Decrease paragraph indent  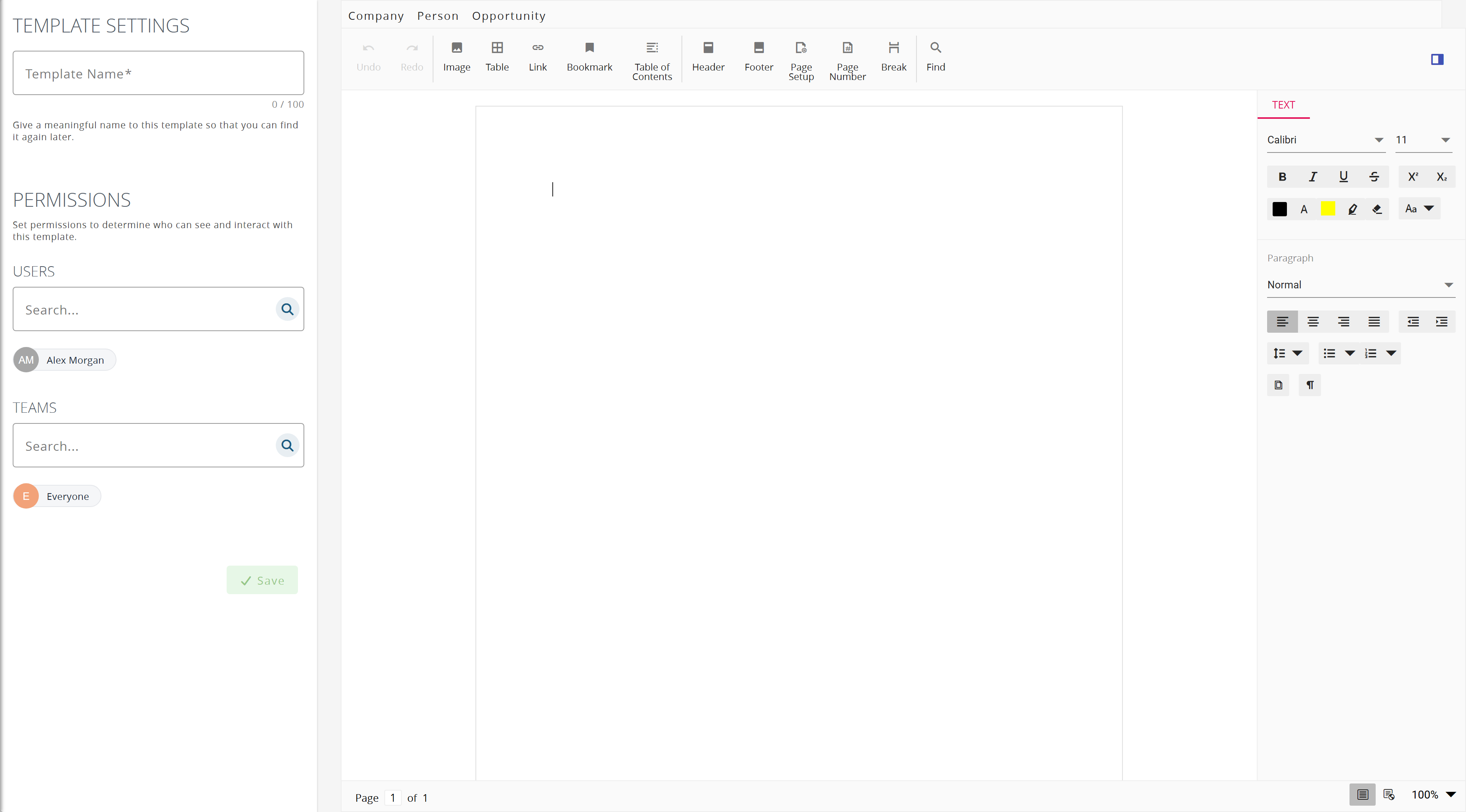click(1413, 322)
